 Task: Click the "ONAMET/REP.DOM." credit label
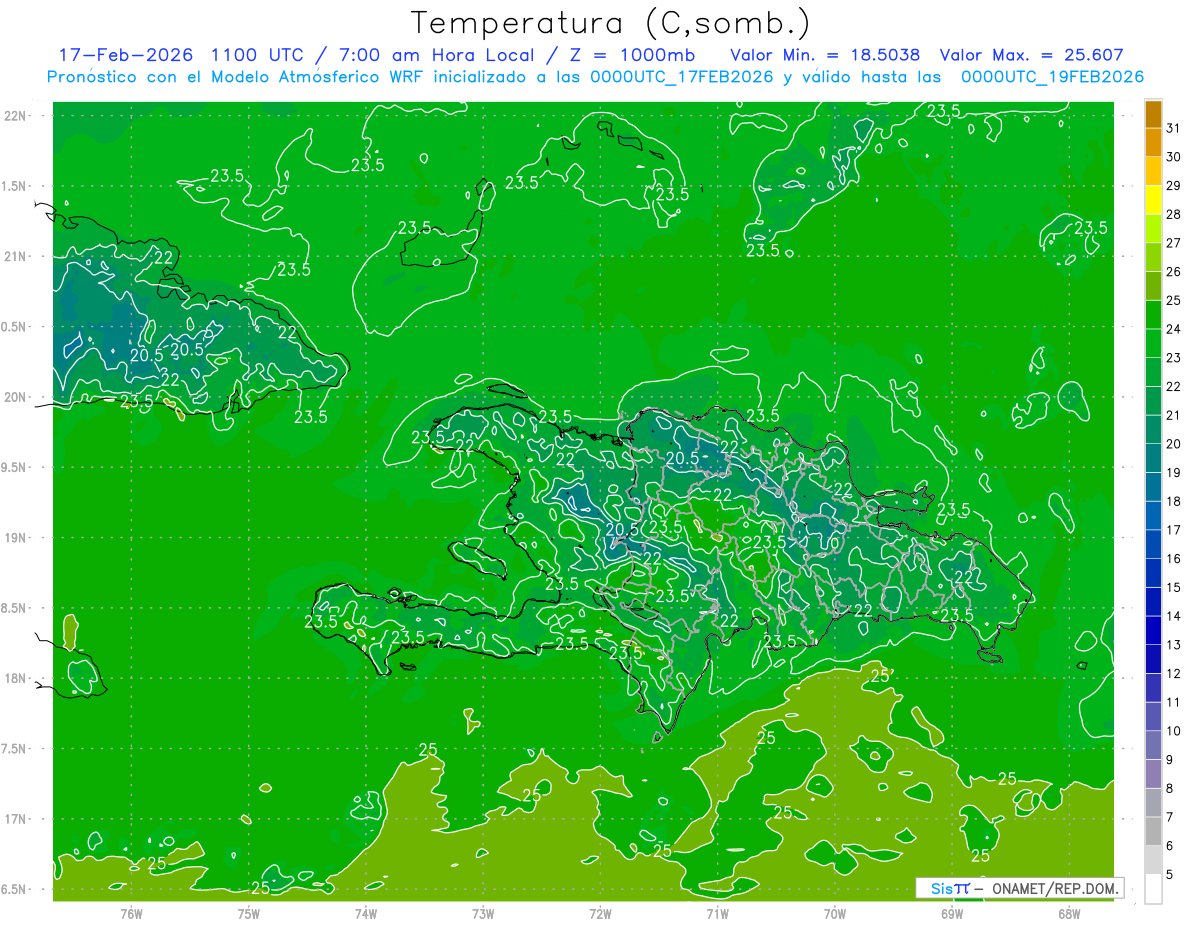point(1056,888)
